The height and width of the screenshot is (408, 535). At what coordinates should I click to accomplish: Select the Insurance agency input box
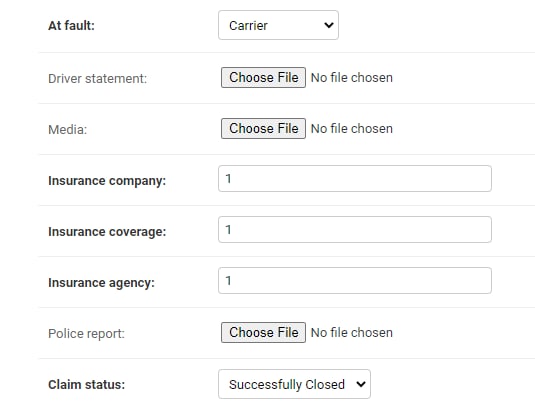(355, 281)
